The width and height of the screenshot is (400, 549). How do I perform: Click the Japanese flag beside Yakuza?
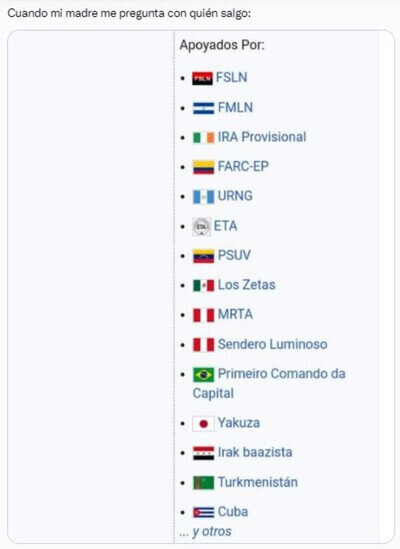203,424
